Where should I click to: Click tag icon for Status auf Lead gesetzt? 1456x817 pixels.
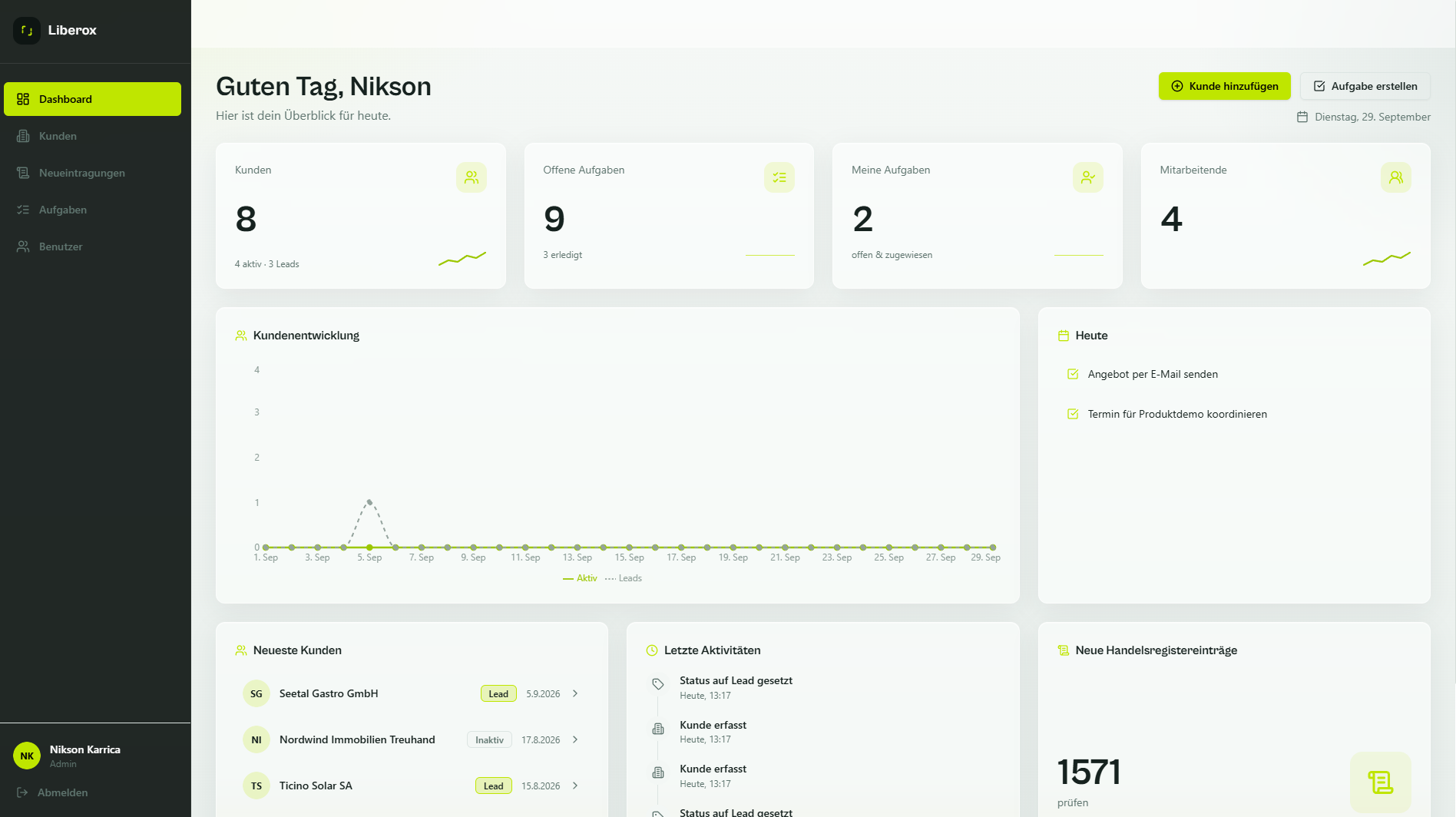click(658, 684)
